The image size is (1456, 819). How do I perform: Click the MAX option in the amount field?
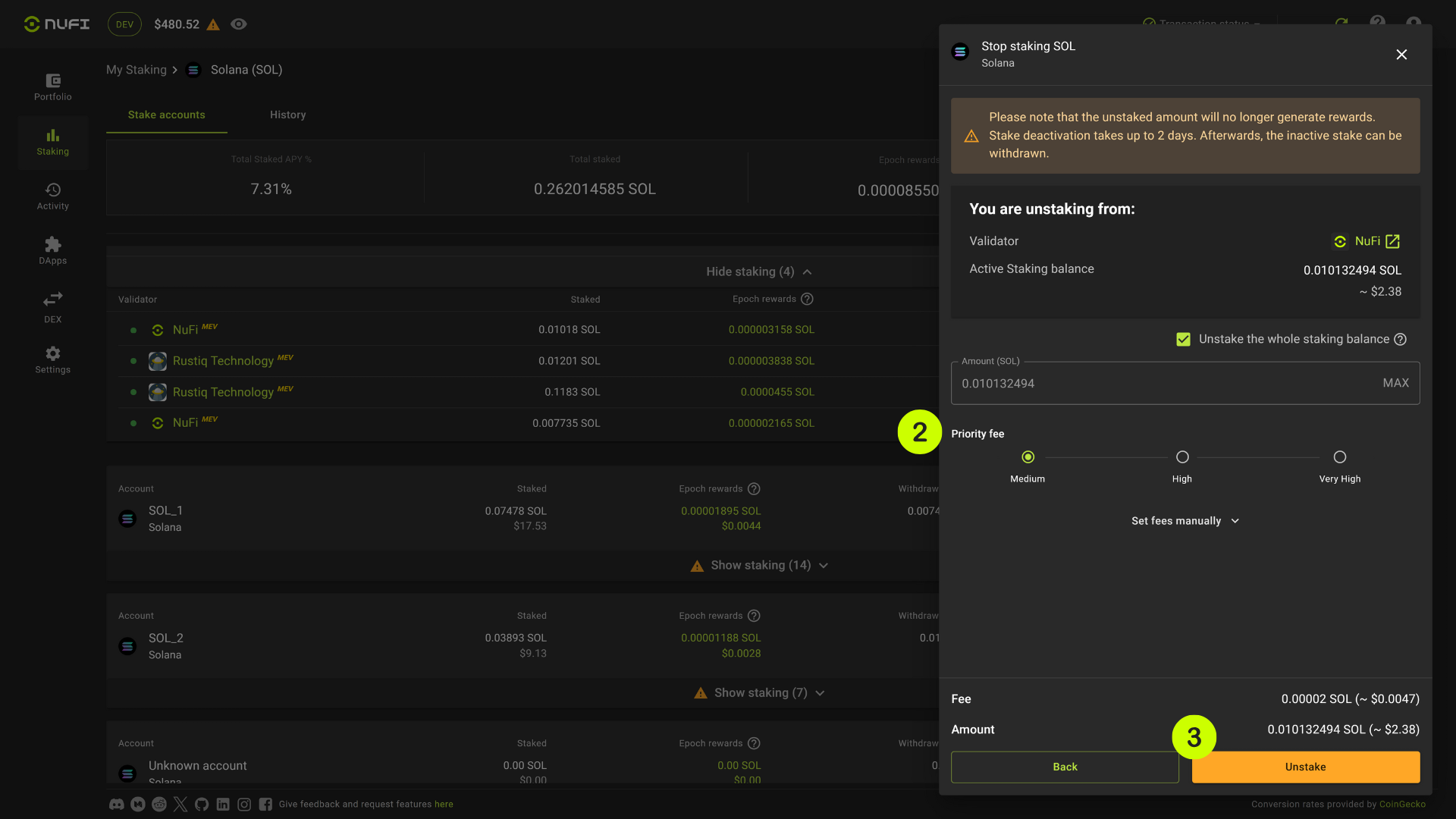(1395, 383)
